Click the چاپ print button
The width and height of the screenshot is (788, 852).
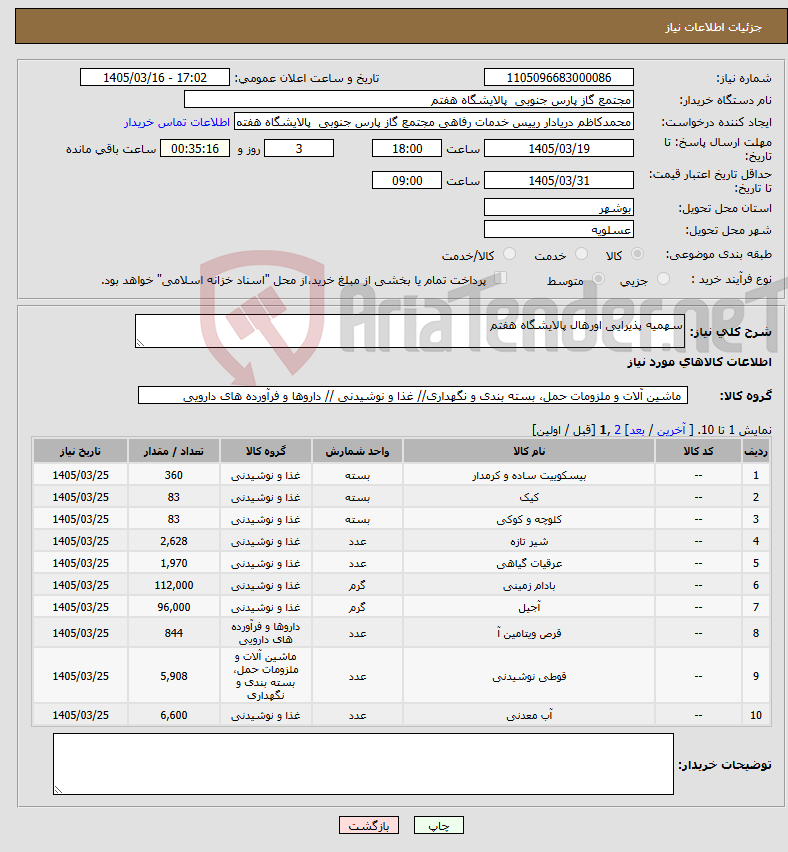coord(439,825)
